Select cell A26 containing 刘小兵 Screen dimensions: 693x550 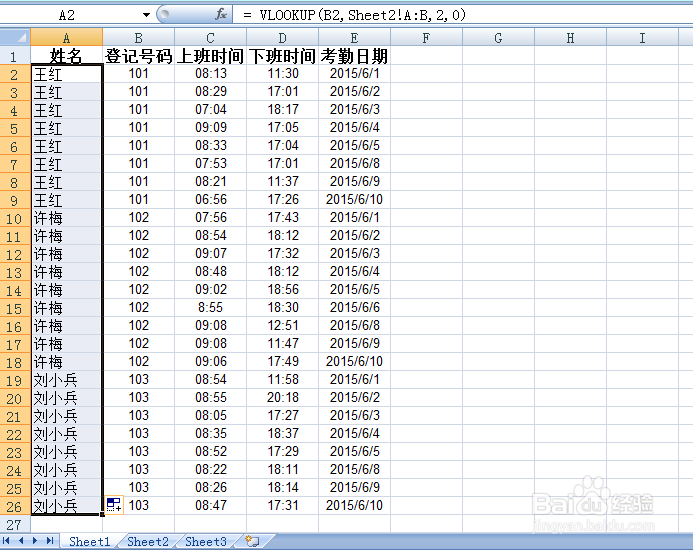click(67, 506)
